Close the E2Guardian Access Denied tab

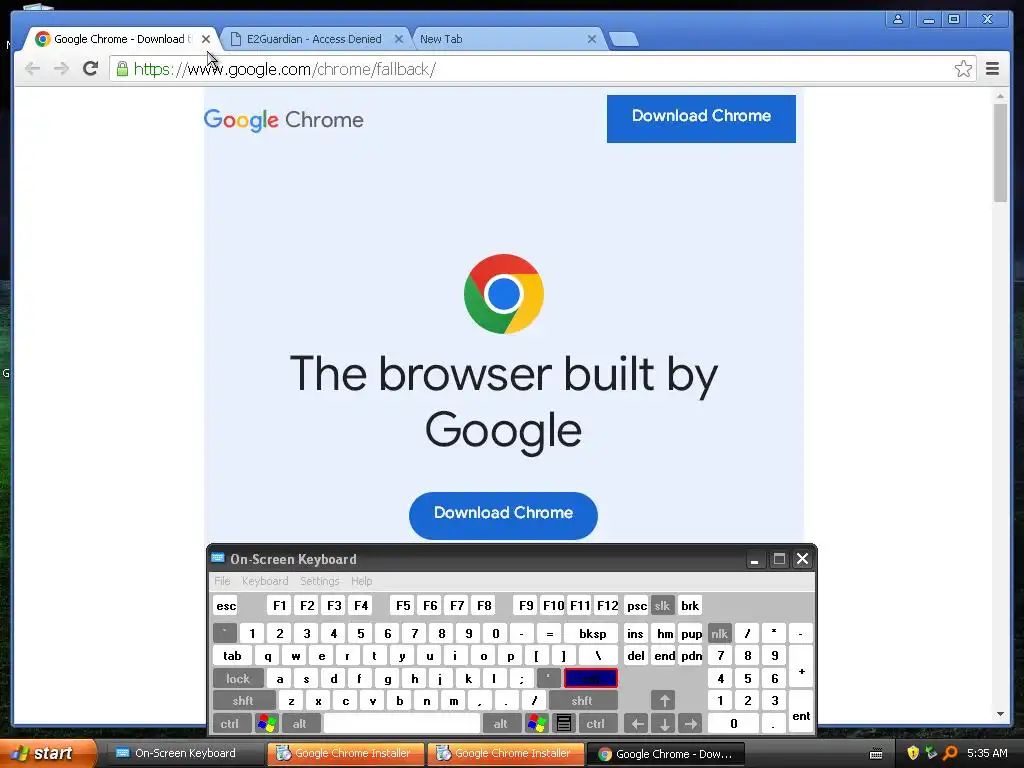pos(398,39)
